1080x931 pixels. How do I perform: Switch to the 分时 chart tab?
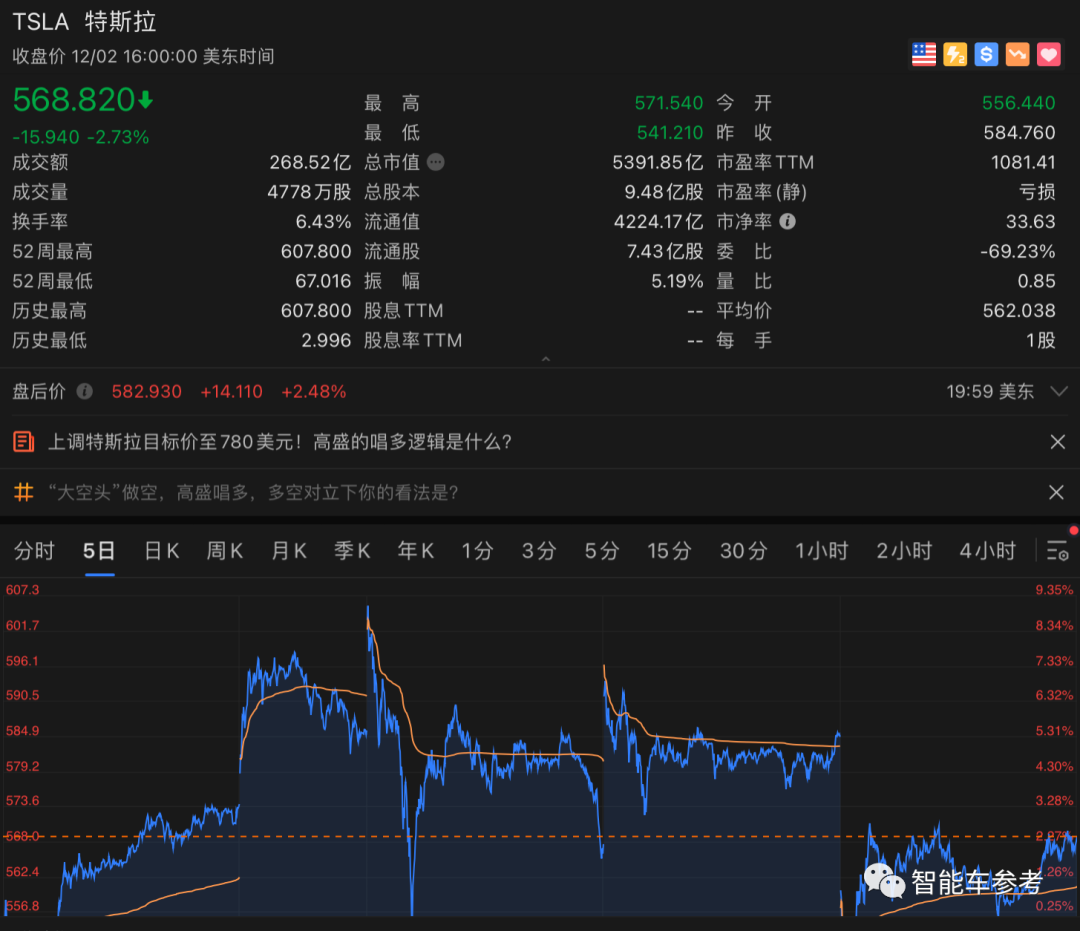[34, 551]
